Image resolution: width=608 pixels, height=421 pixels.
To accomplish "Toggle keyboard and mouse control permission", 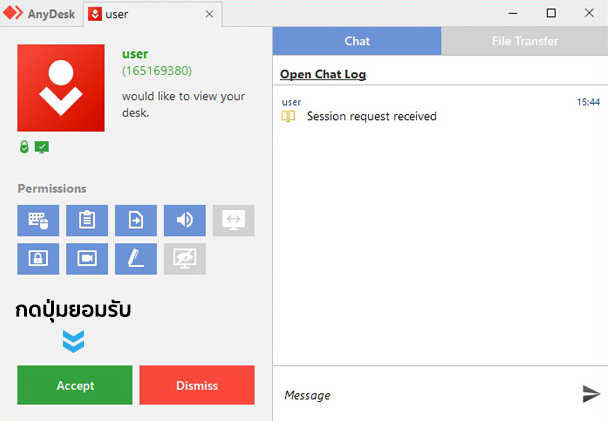I will coord(38,221).
